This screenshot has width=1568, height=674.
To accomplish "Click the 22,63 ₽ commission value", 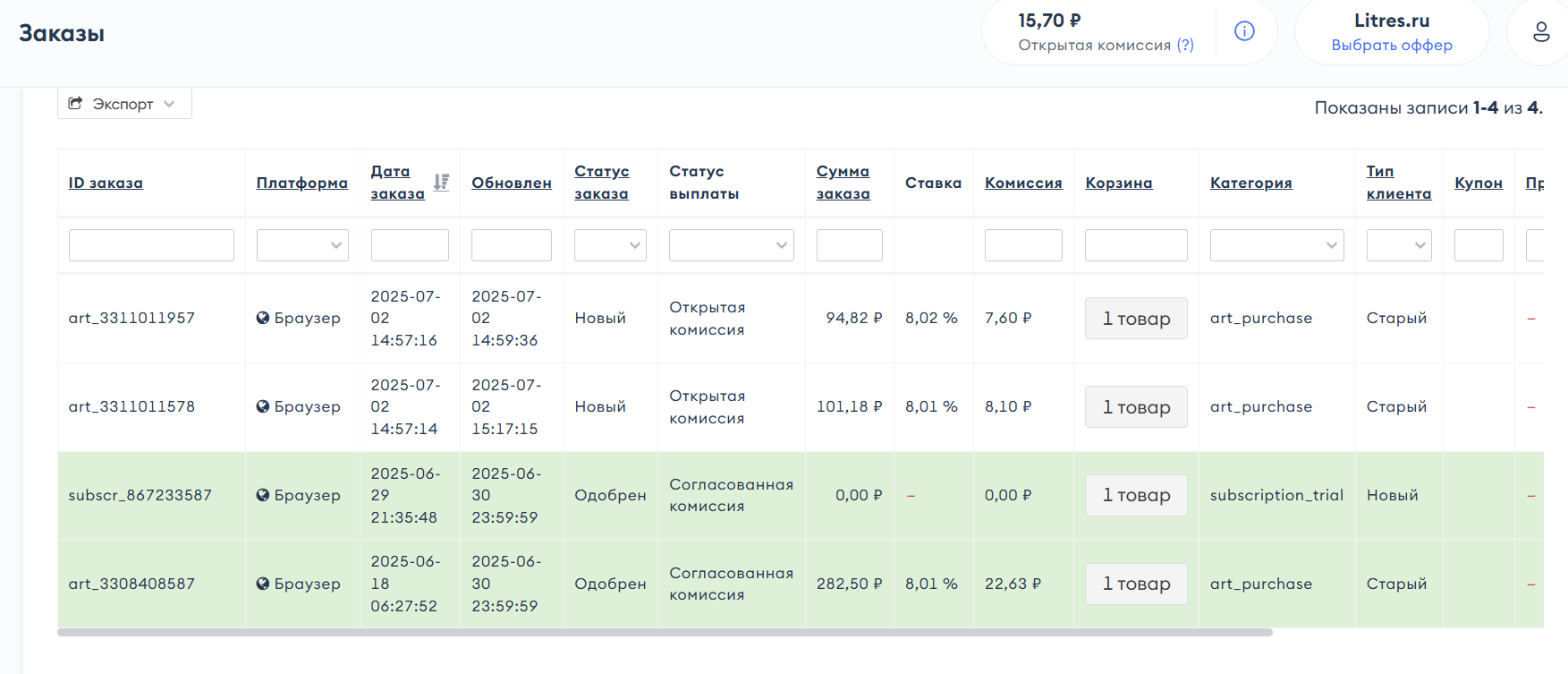I will 1013,584.
